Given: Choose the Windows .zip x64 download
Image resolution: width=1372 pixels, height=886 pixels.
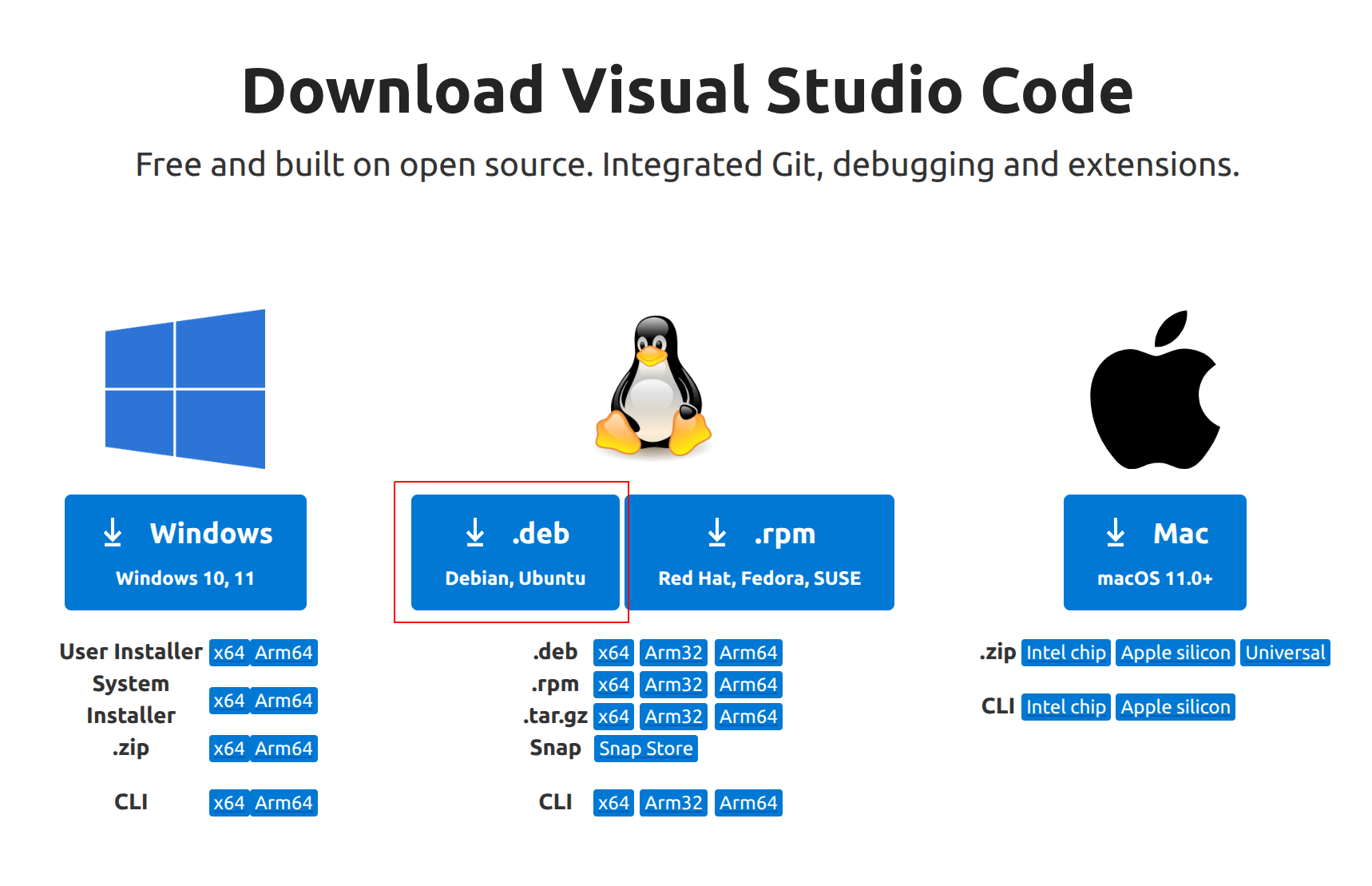Looking at the screenshot, I should [x=229, y=749].
